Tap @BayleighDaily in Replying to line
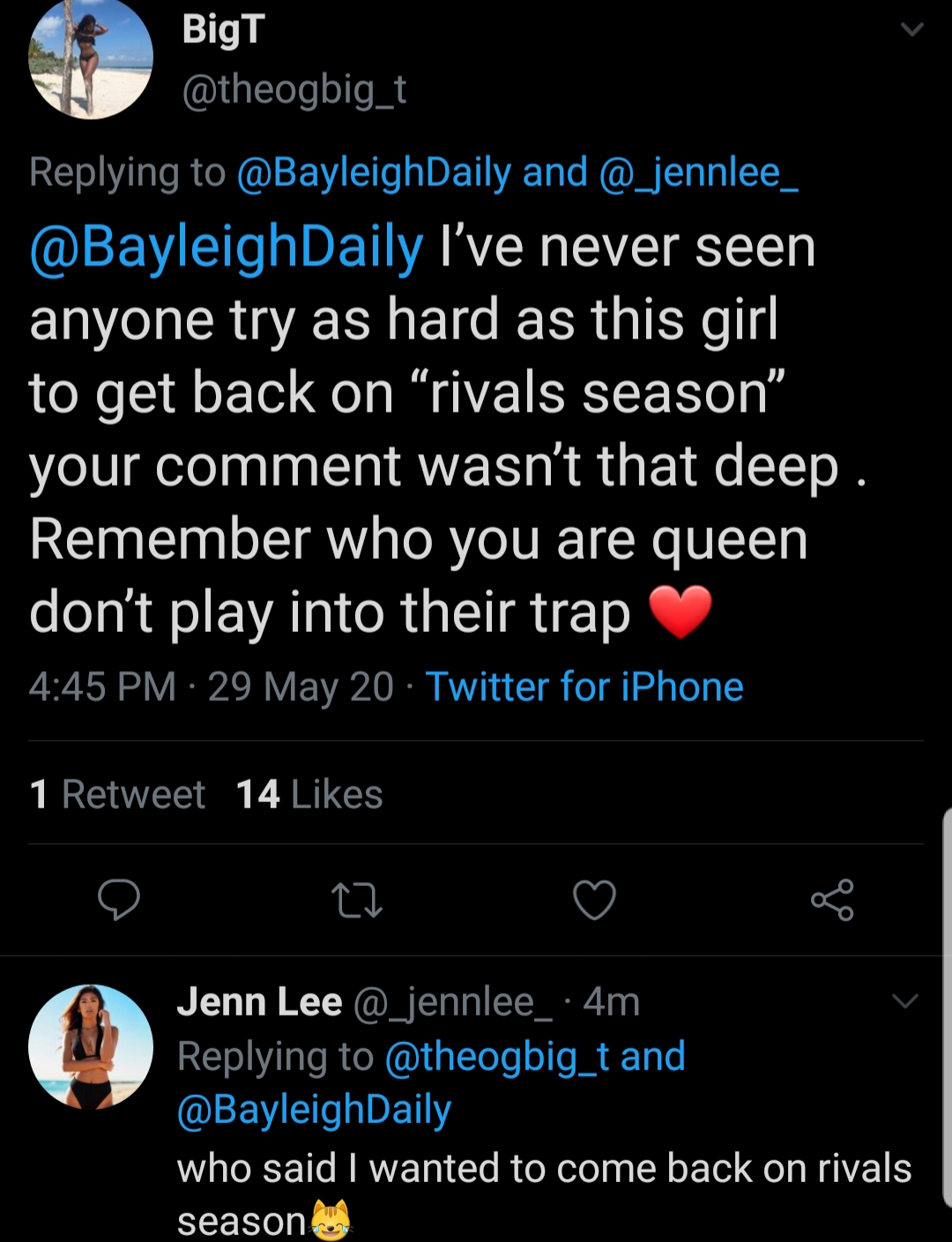952x1242 pixels. pos(374,172)
